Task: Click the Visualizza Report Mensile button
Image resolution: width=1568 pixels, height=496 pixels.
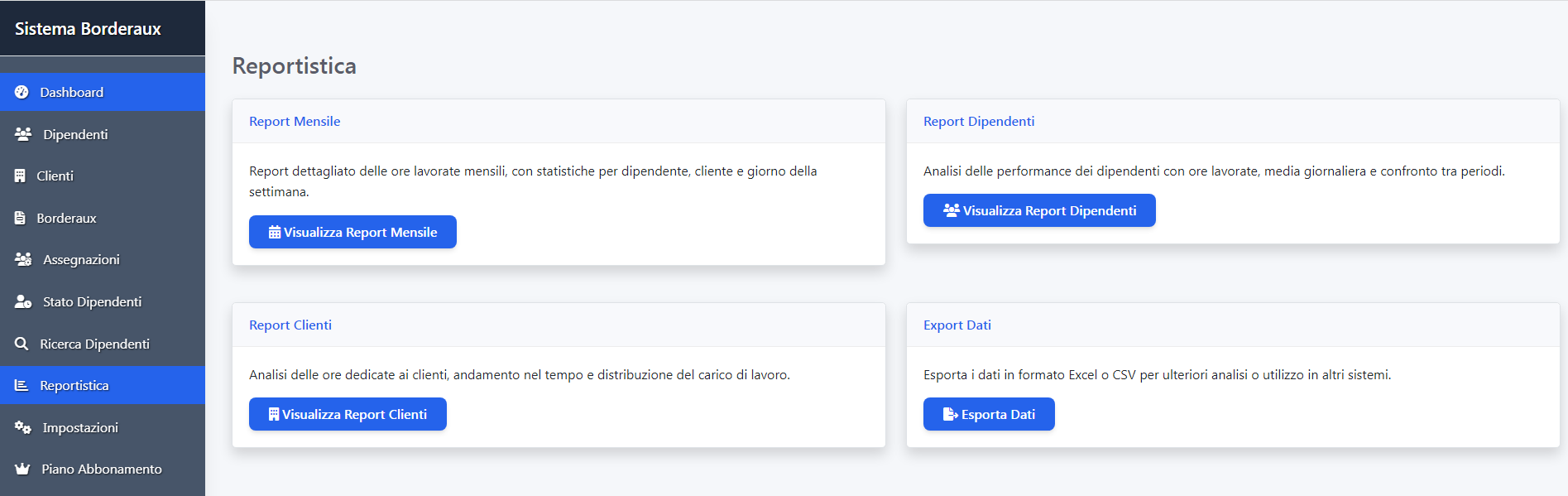Action: [352, 232]
